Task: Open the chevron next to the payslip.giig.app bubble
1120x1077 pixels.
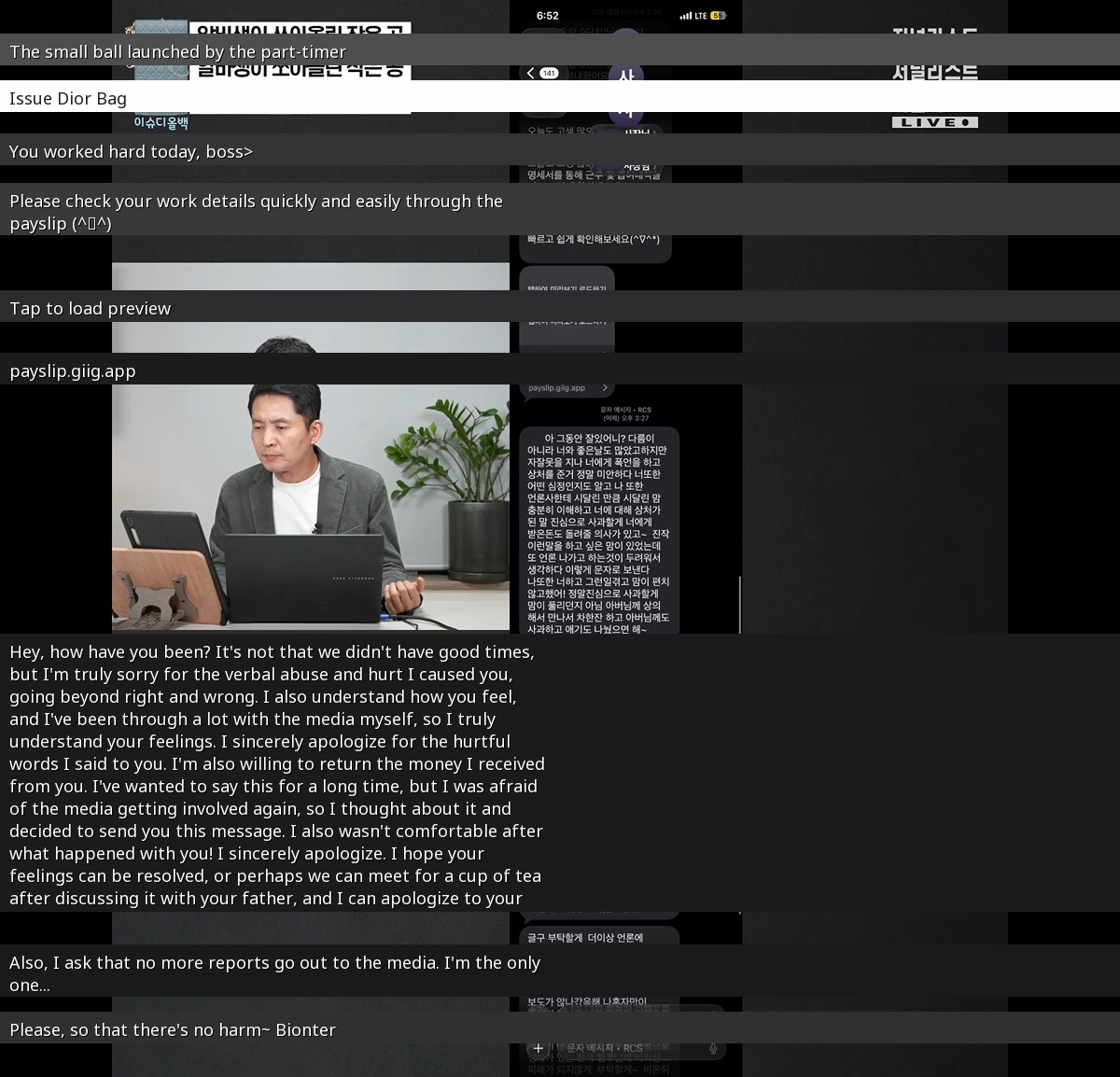Action: pos(605,388)
